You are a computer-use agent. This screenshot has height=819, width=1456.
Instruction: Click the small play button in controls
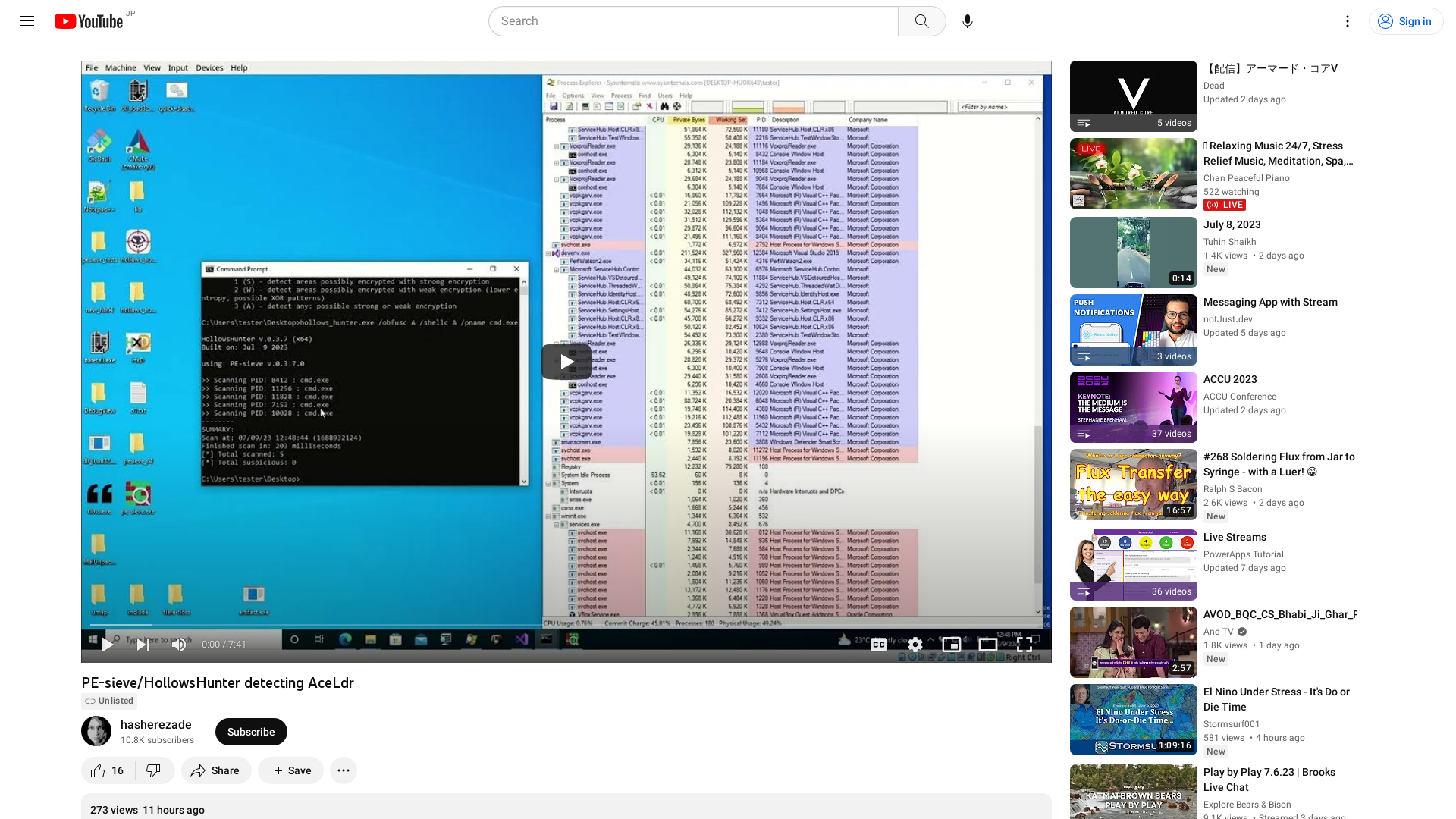(108, 645)
